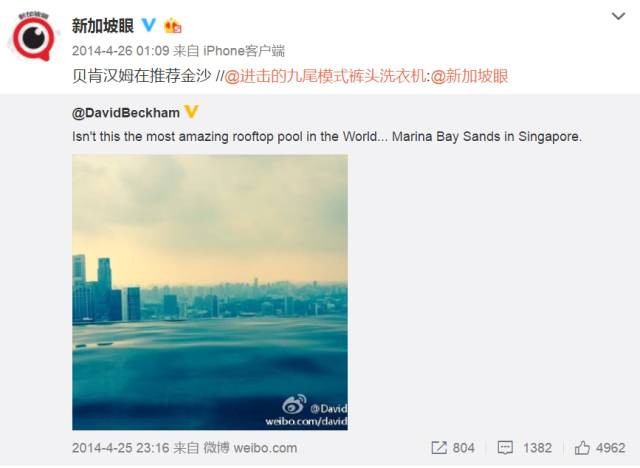Expand the post options chevron menu
Image resolution: width=640 pixels, height=468 pixels.
[x=618, y=16]
